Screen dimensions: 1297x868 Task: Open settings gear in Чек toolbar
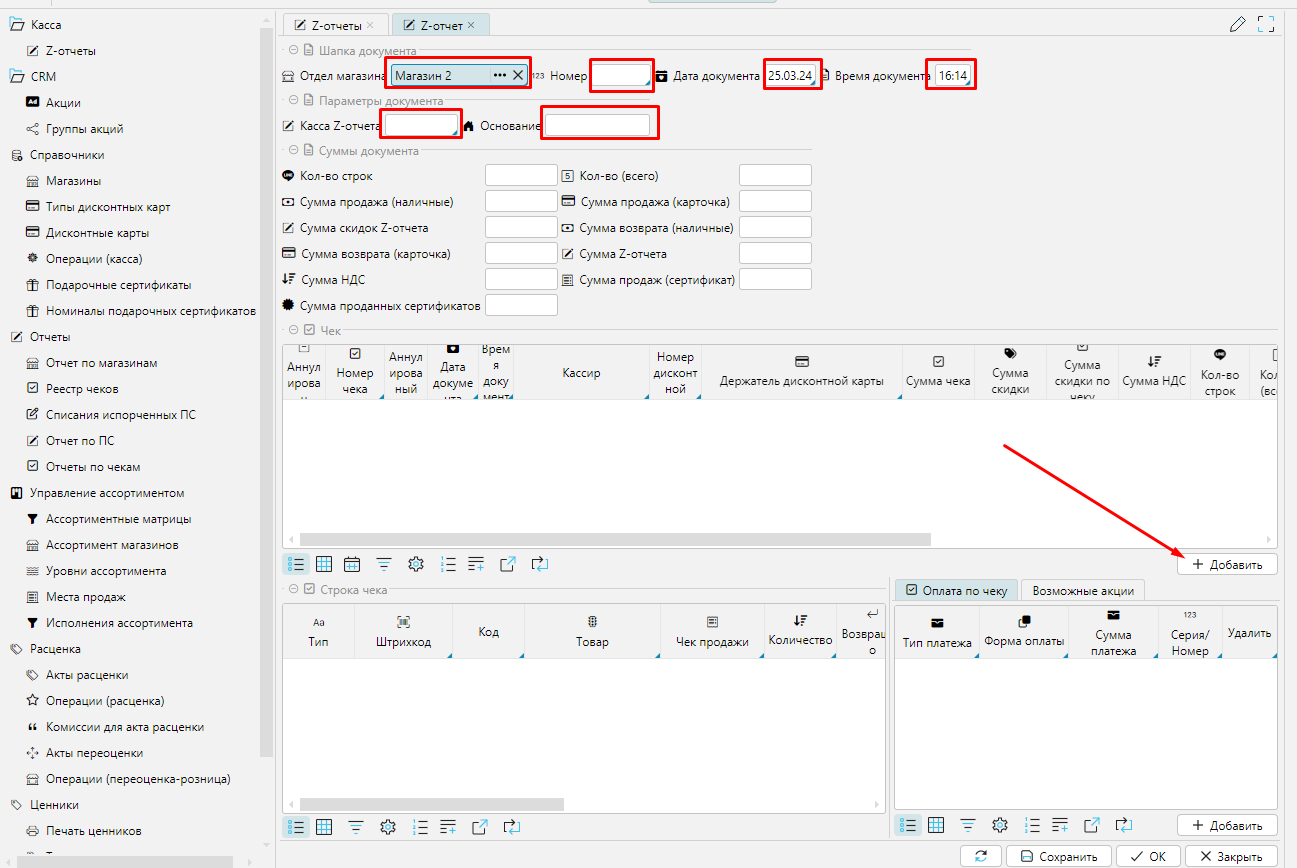point(416,565)
